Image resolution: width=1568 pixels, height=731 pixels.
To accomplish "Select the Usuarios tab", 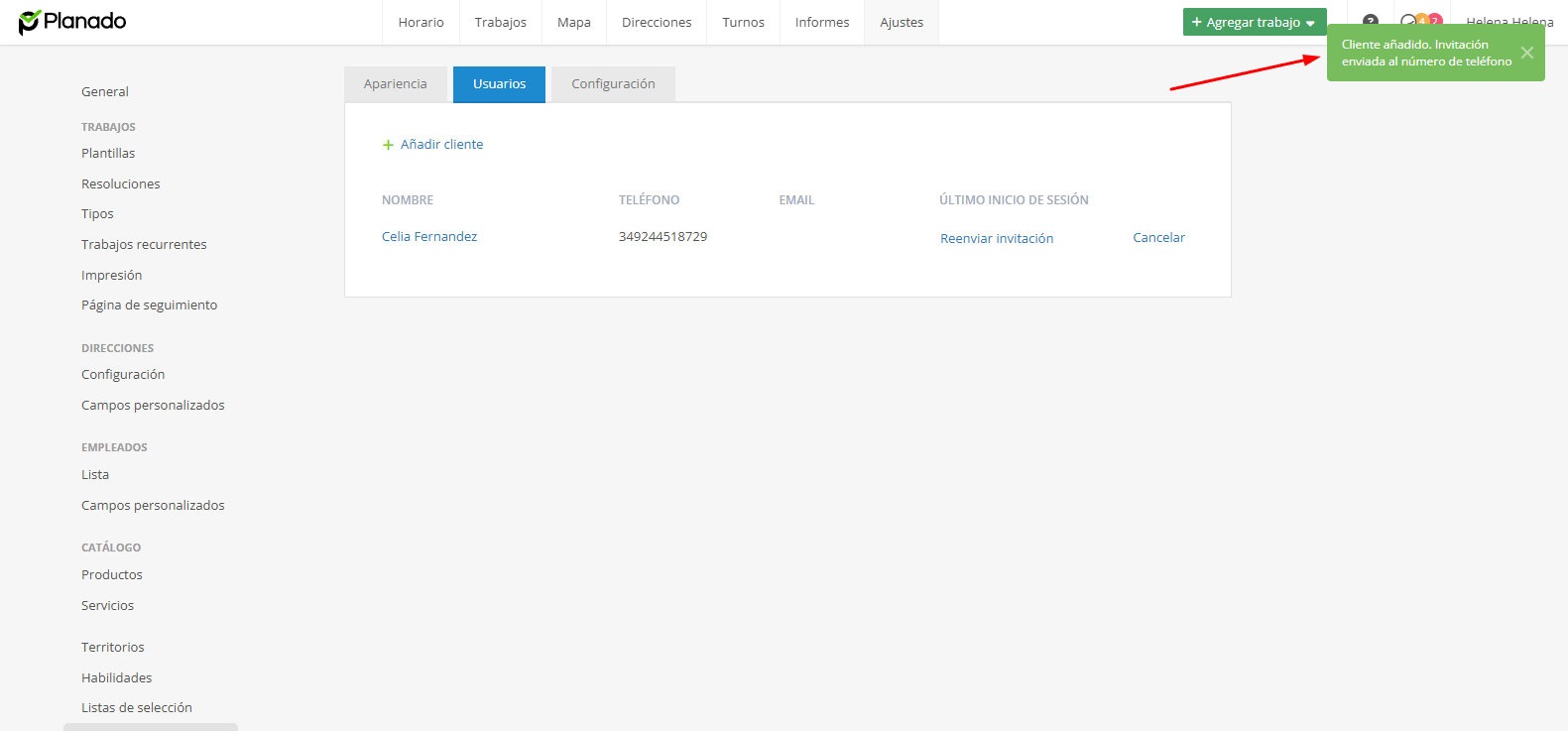I will point(499,84).
